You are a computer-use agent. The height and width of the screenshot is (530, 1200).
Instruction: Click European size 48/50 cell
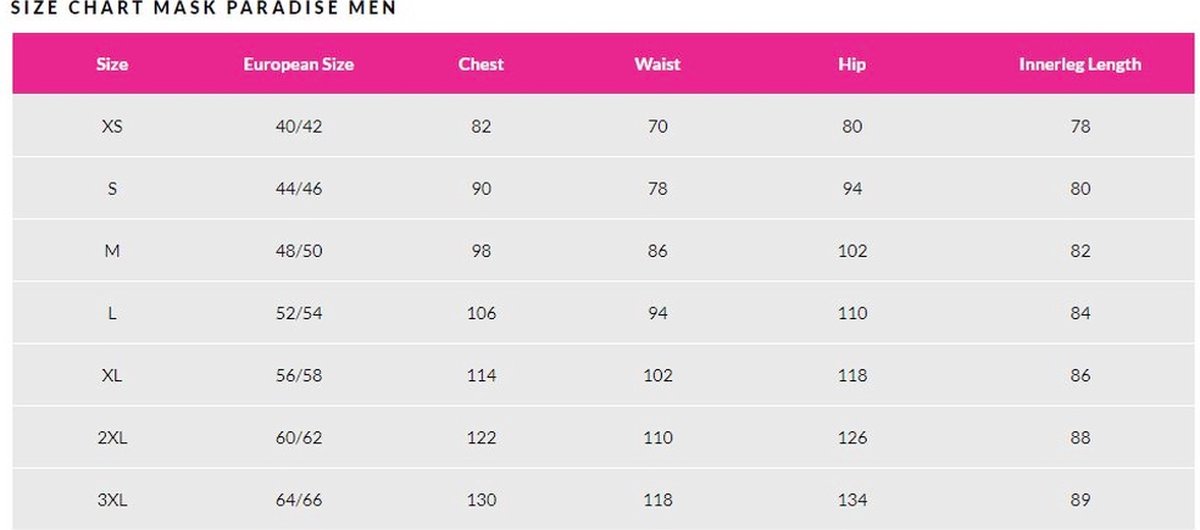click(x=298, y=251)
